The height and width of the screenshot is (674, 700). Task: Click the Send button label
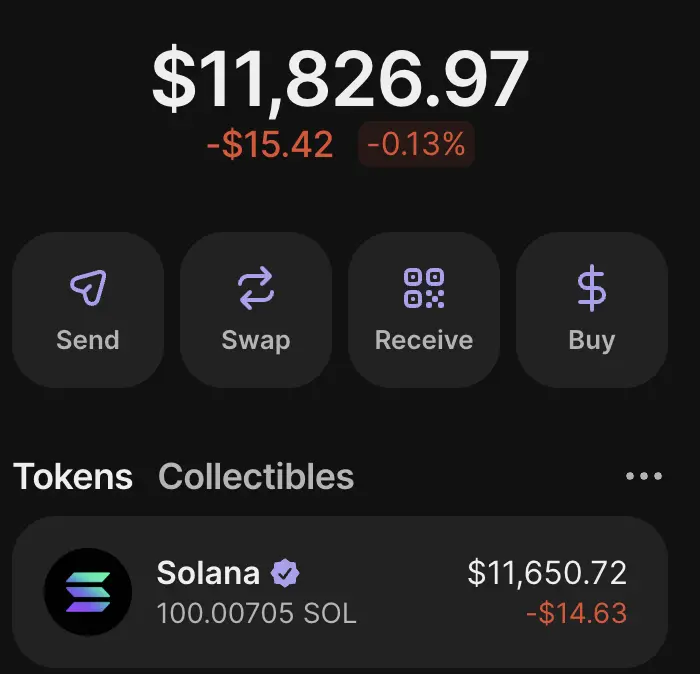tap(88, 340)
